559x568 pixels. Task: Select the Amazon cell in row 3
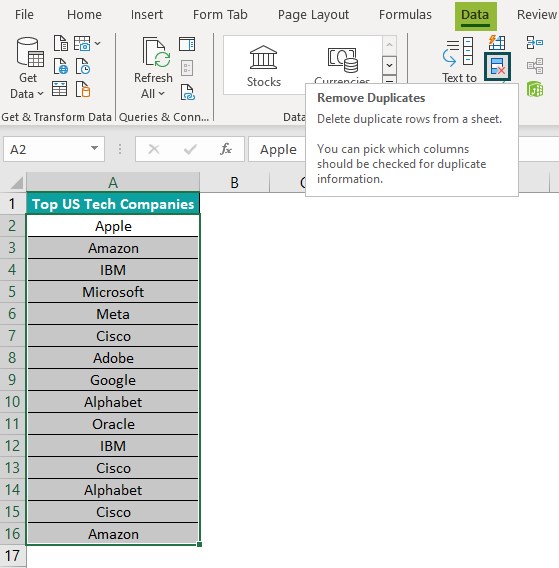tap(113, 248)
